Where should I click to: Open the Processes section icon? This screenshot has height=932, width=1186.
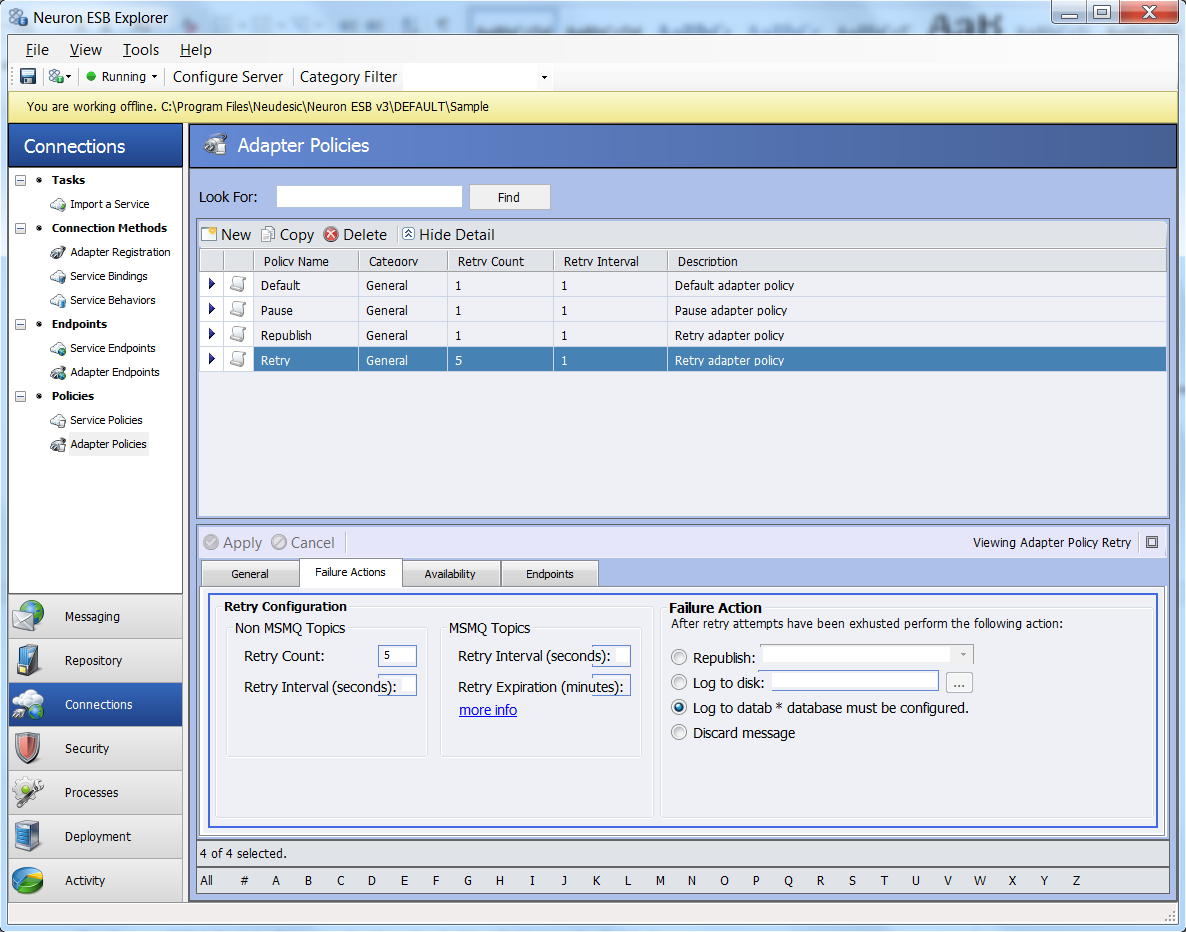(26, 792)
